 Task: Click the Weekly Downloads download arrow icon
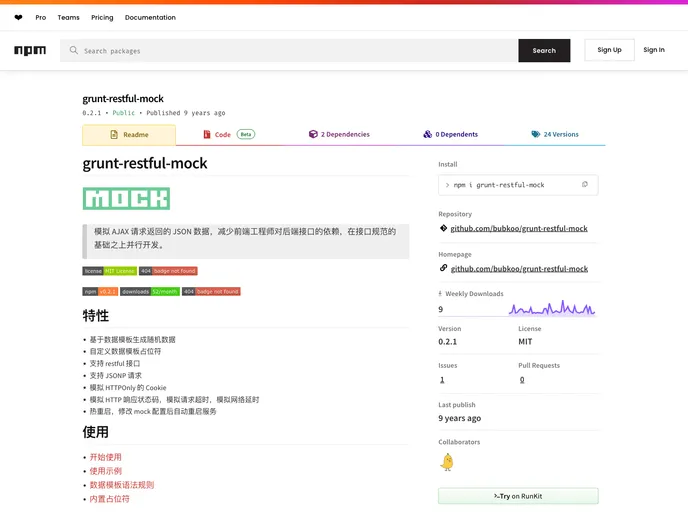point(440,294)
